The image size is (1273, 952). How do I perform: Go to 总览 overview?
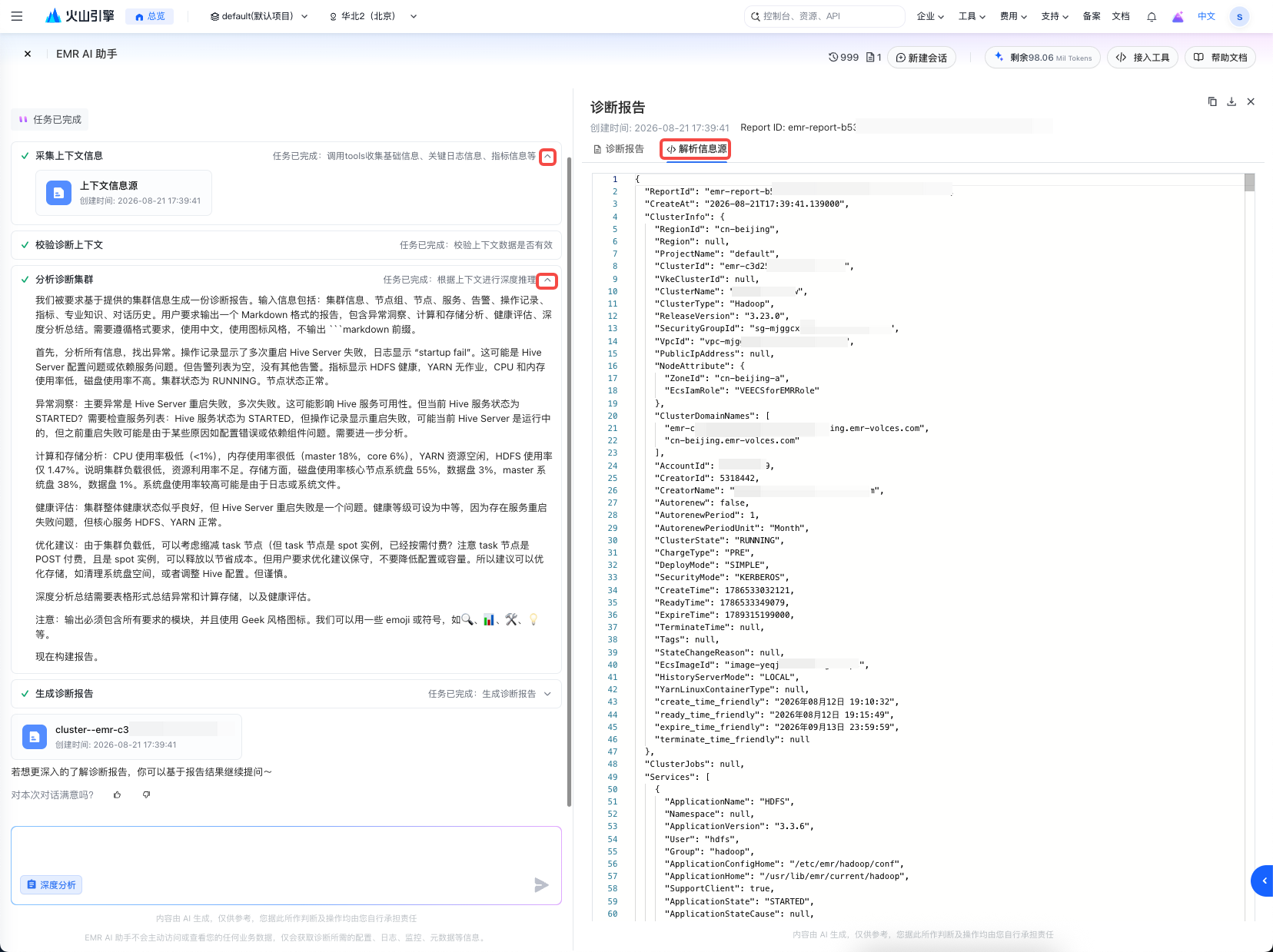point(150,16)
